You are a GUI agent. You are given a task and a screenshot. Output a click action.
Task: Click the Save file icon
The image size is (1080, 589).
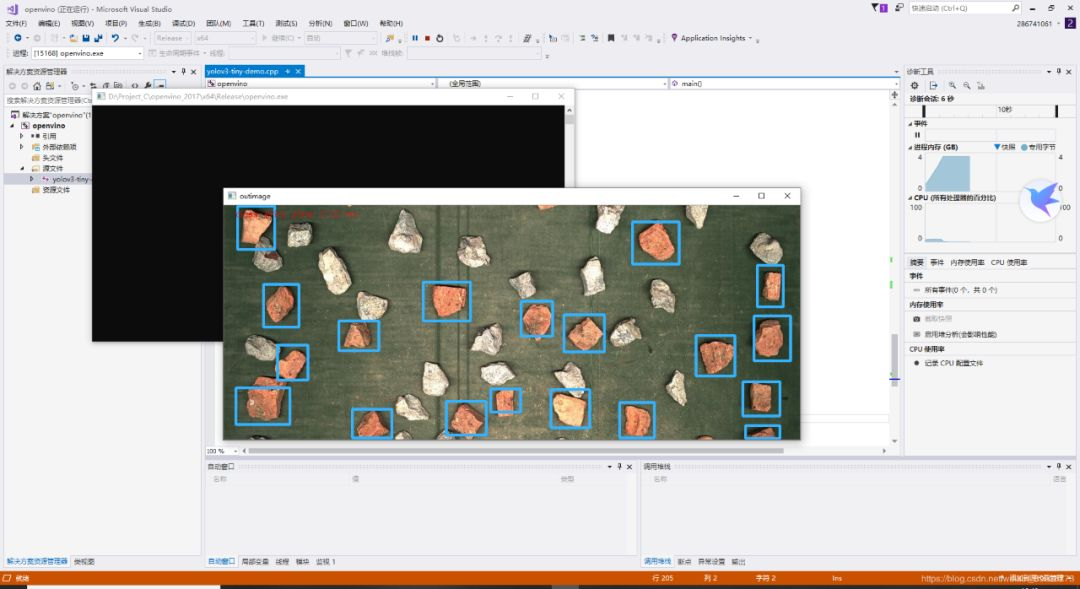(85, 38)
